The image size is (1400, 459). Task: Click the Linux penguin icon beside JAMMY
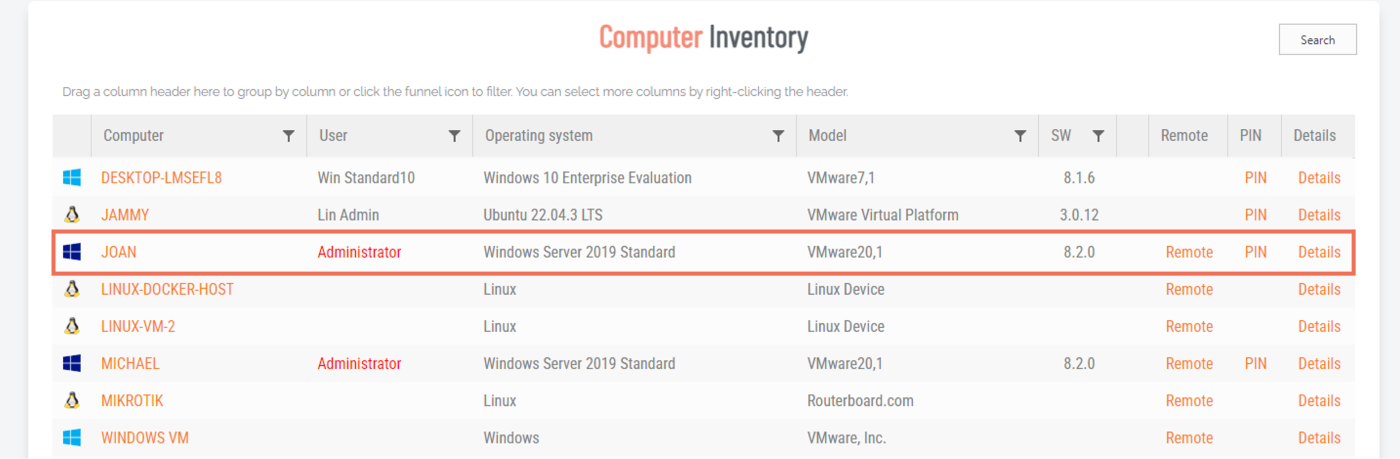point(72,215)
